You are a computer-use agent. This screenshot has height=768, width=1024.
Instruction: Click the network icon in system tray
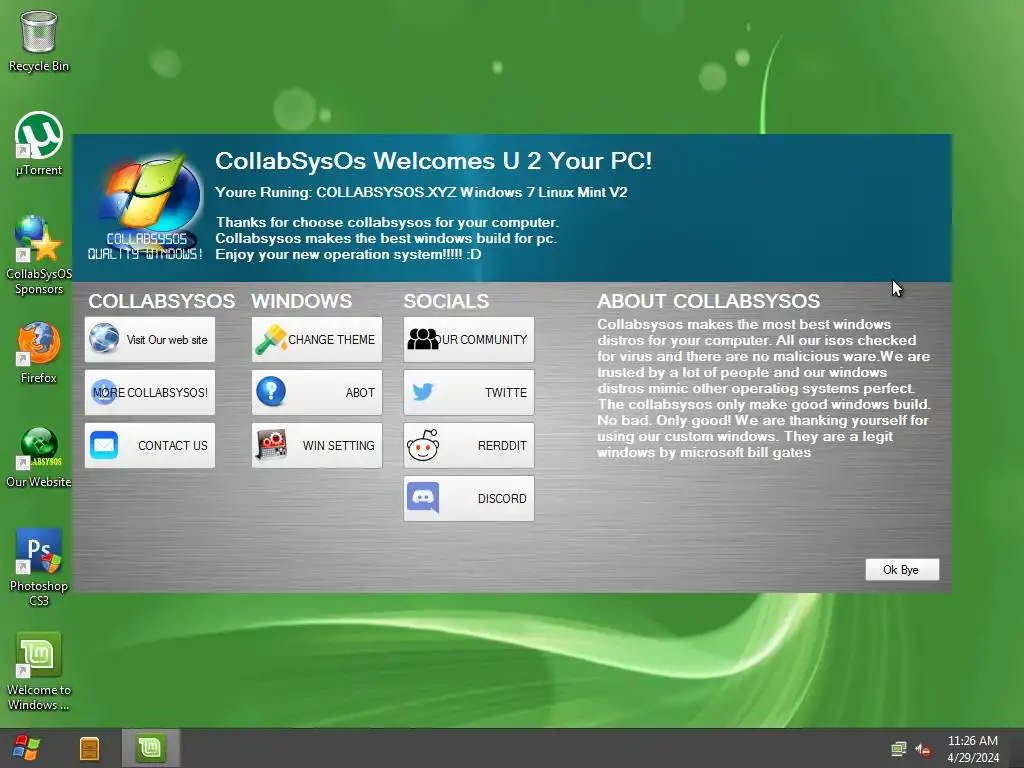[x=899, y=749]
